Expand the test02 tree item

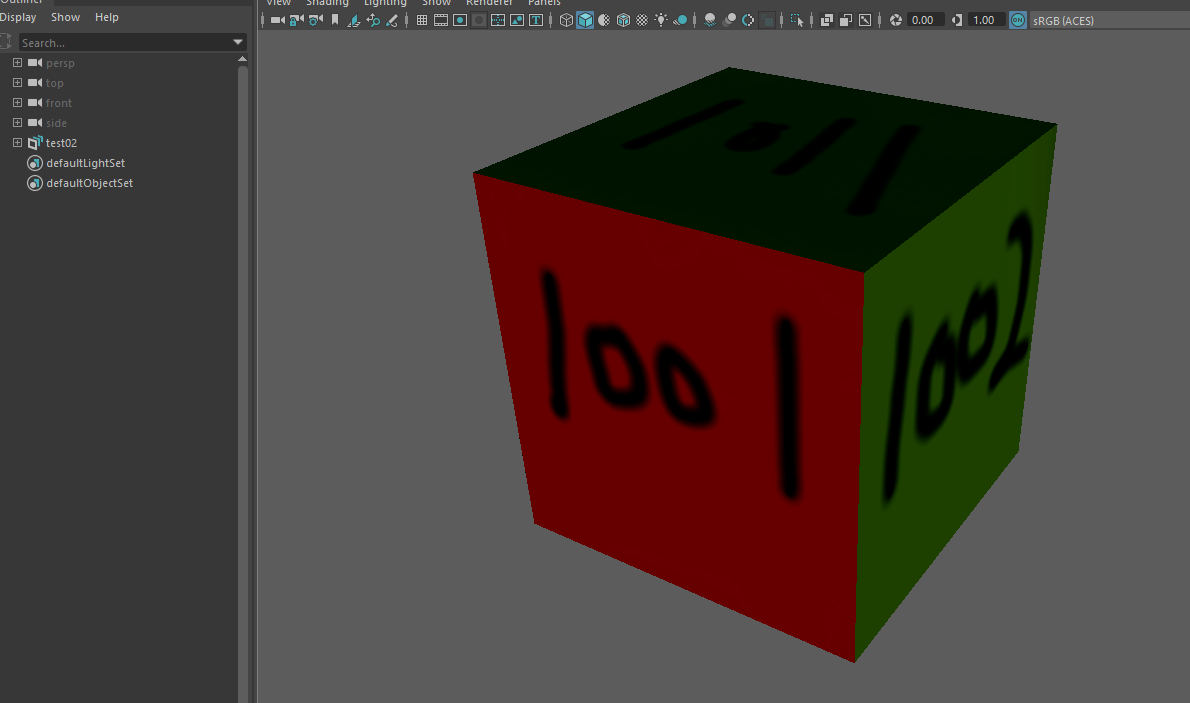pos(16,142)
